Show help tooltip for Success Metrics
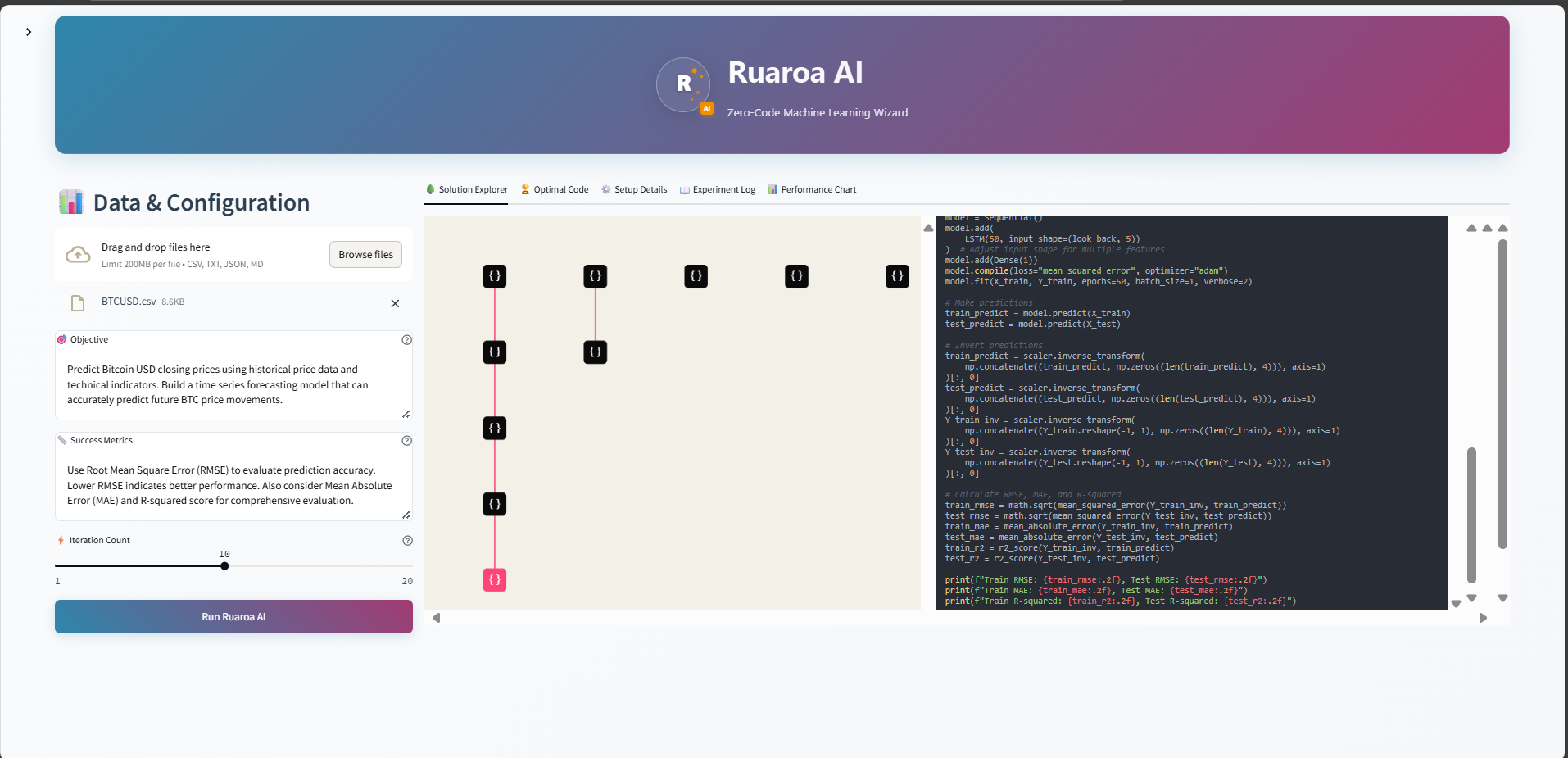The height and width of the screenshot is (758, 1568). point(406,441)
